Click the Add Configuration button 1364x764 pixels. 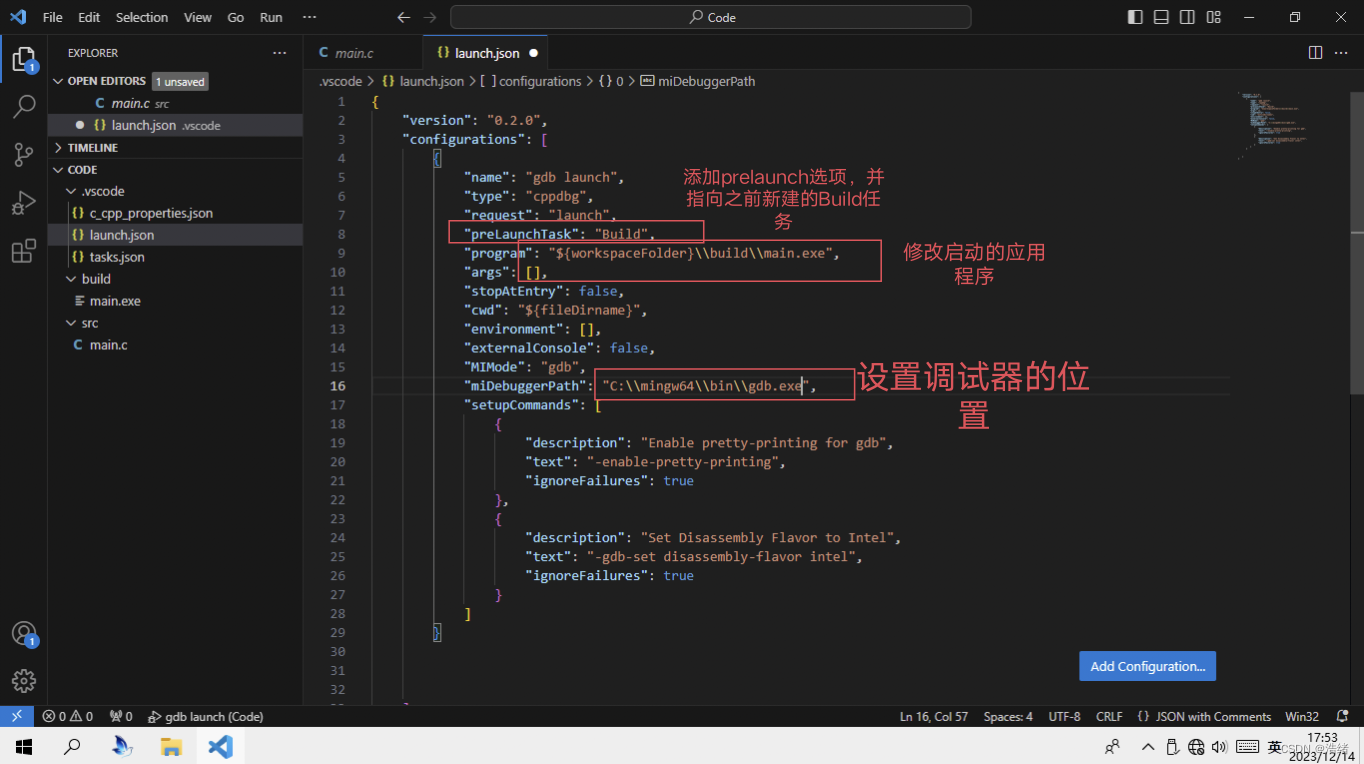1147,666
